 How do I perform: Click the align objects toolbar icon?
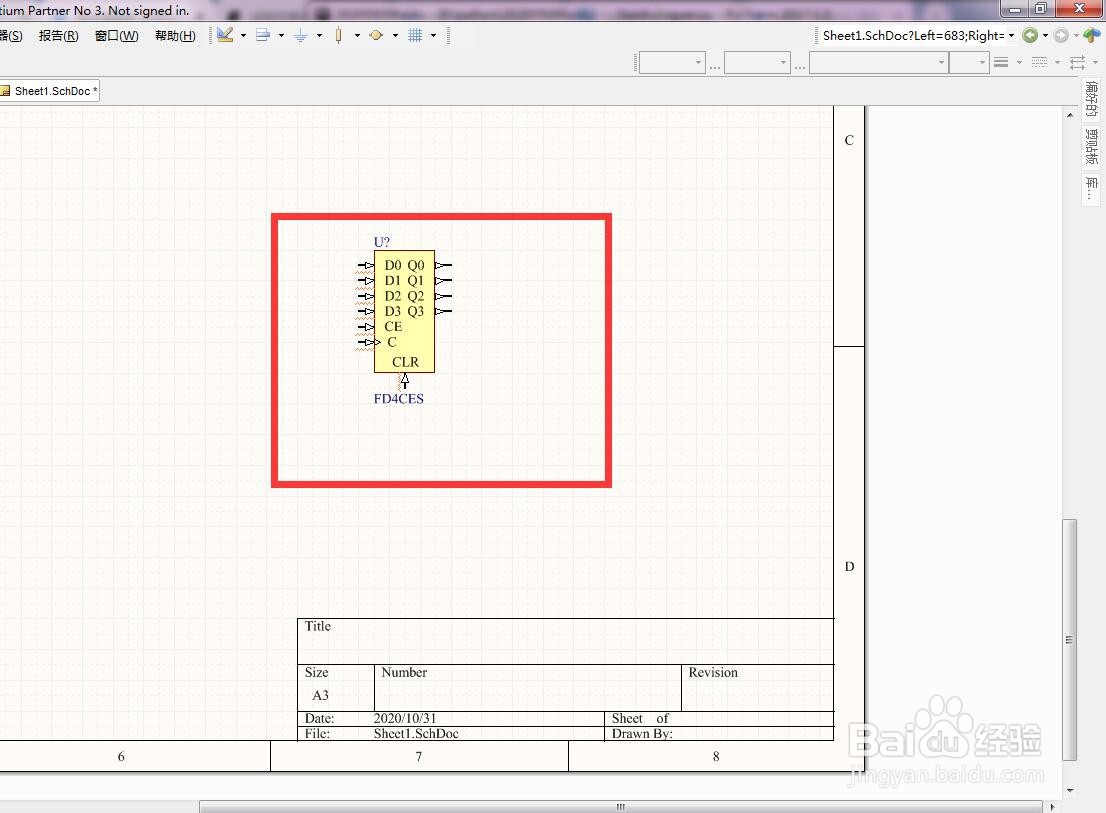pos(263,35)
